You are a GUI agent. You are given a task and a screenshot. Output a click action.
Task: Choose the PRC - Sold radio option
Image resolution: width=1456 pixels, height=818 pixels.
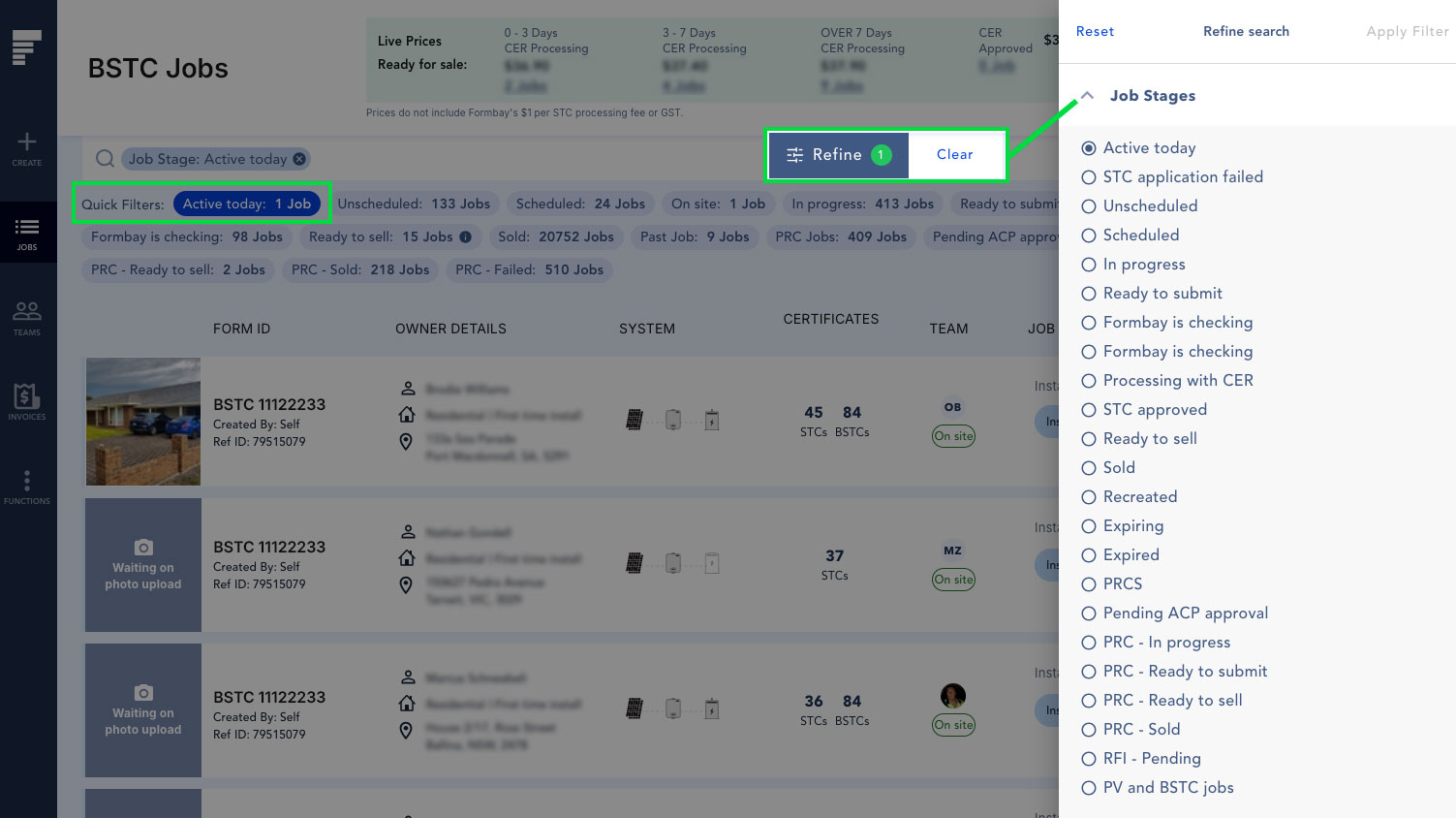tap(1089, 730)
